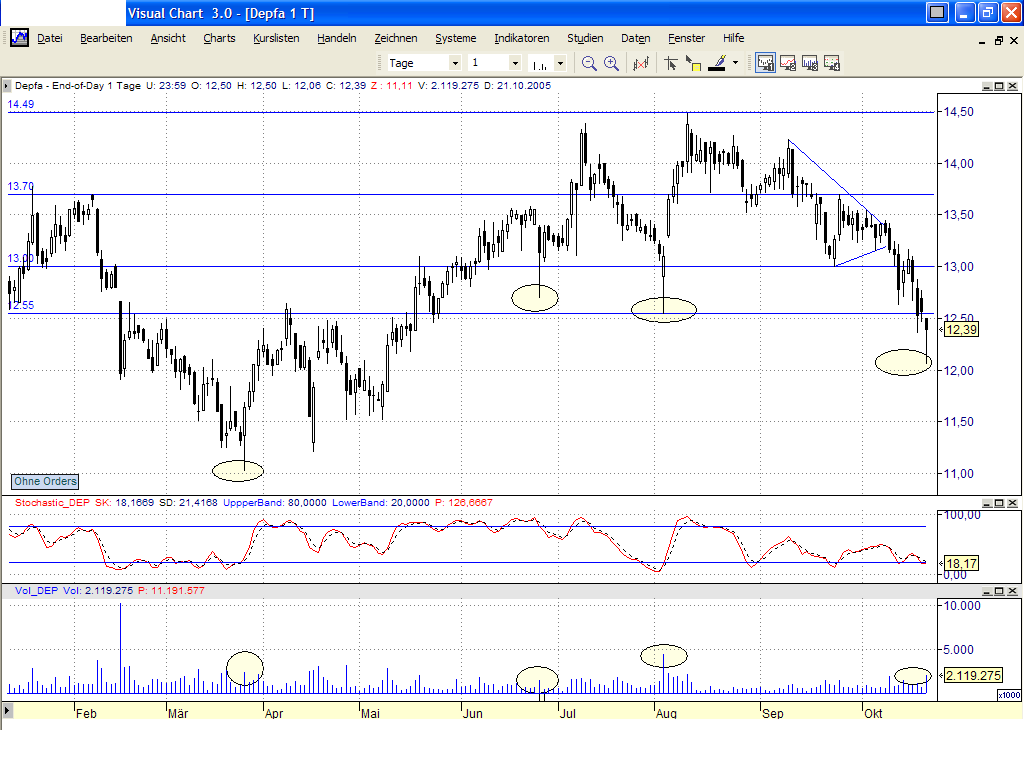Click the zoom out magnifier icon
Image resolution: width=1024 pixels, height=768 pixels.
tap(589, 63)
